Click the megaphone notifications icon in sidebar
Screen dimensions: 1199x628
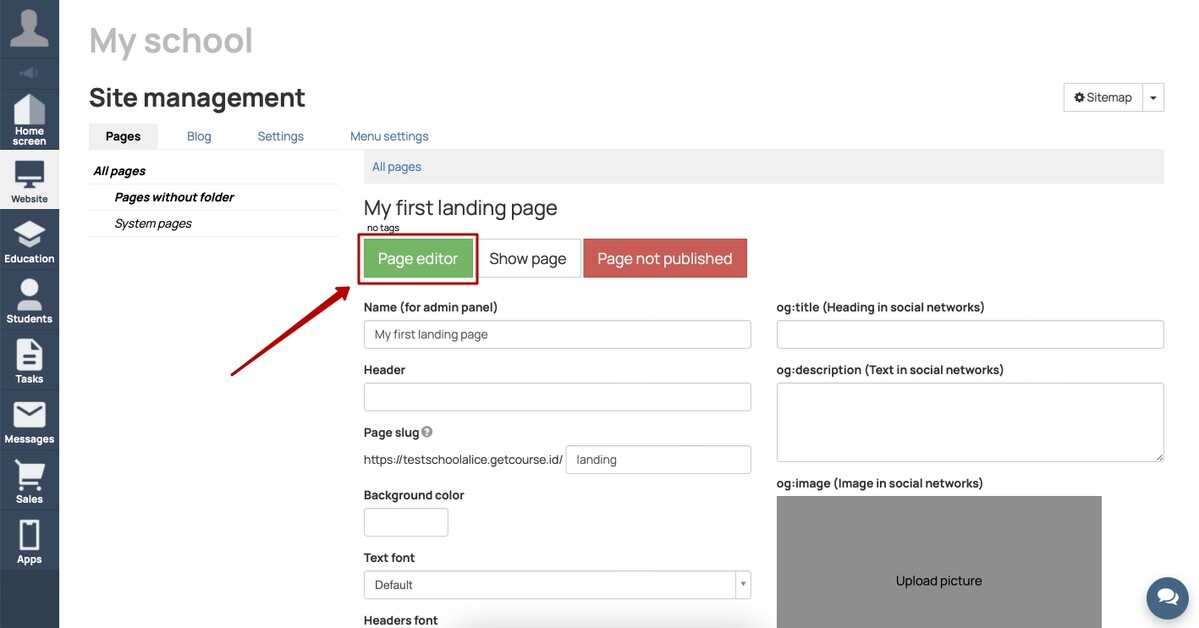[29, 73]
